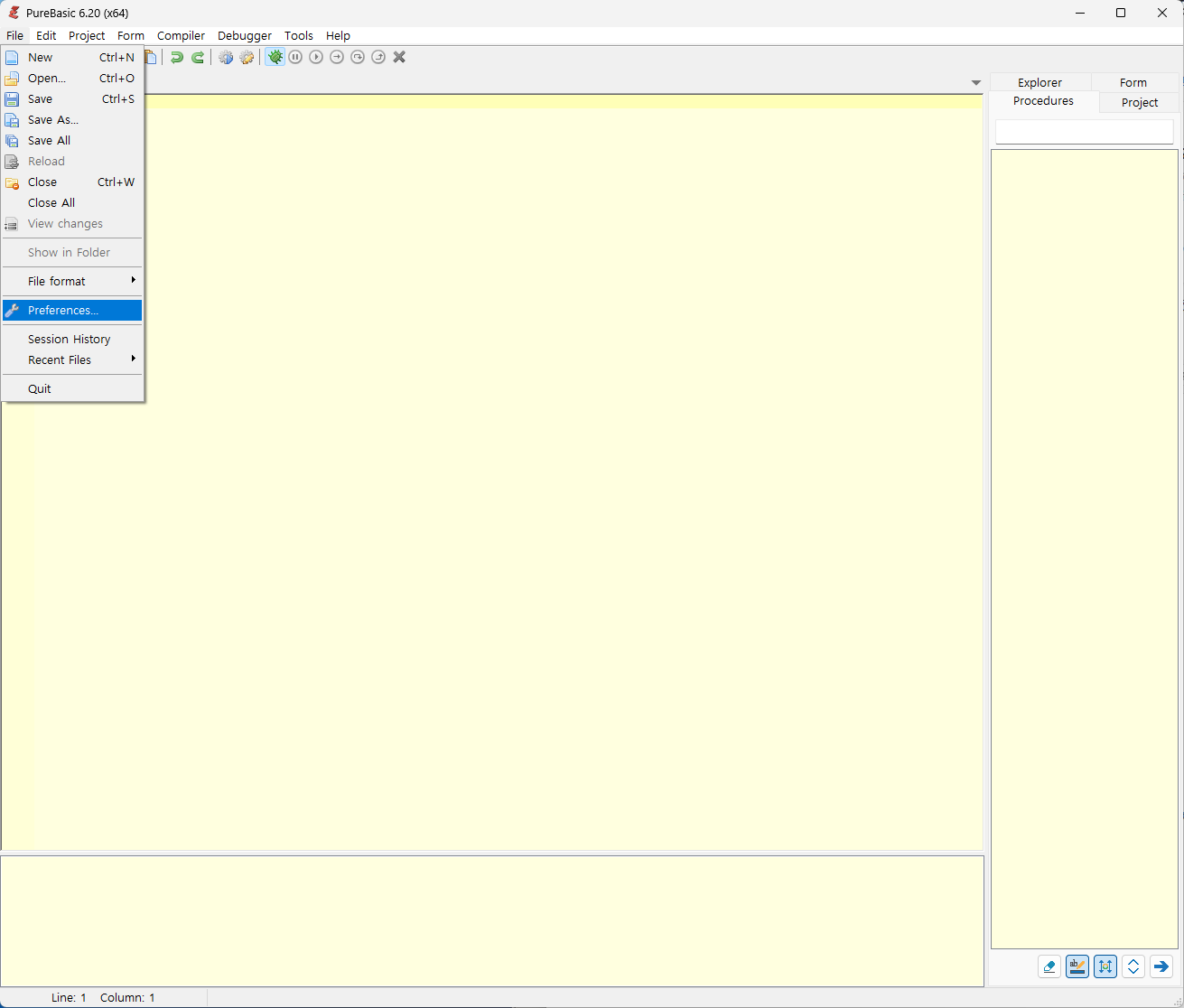Open the Form menu
The width and height of the screenshot is (1184, 1008).
(131, 35)
